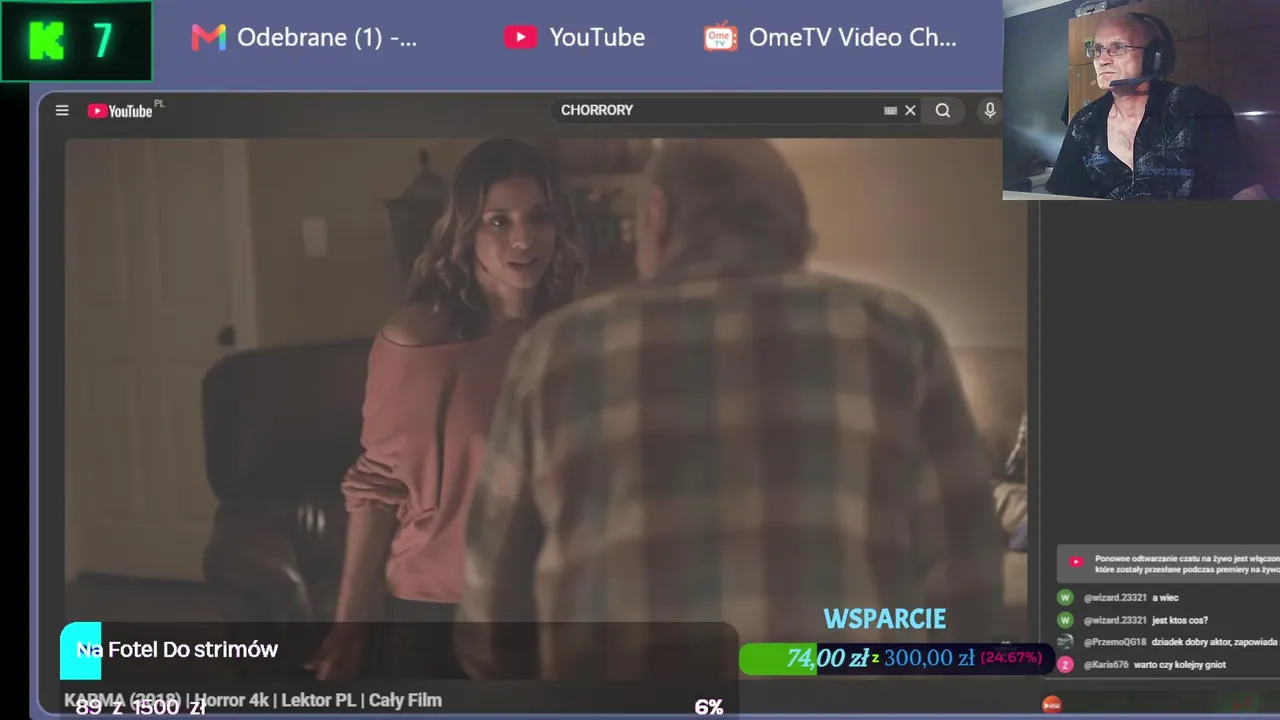Image resolution: width=1280 pixels, height=720 pixels.
Task: Click the YouTube icon in the chat notice
Action: 1075,562
